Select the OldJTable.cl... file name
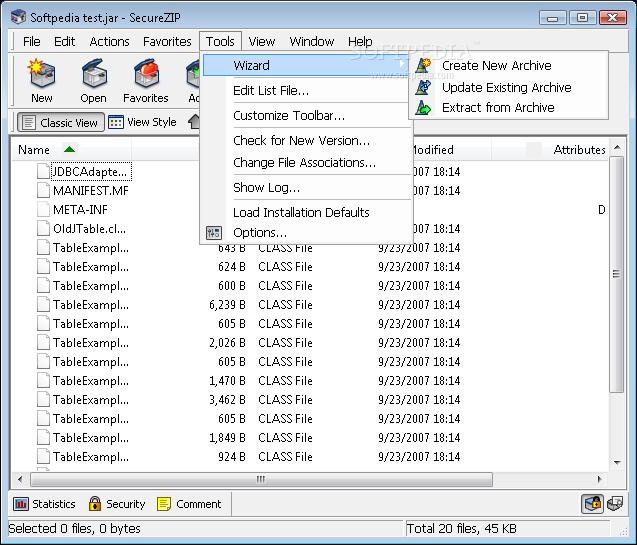This screenshot has width=637, height=545. (x=89, y=229)
